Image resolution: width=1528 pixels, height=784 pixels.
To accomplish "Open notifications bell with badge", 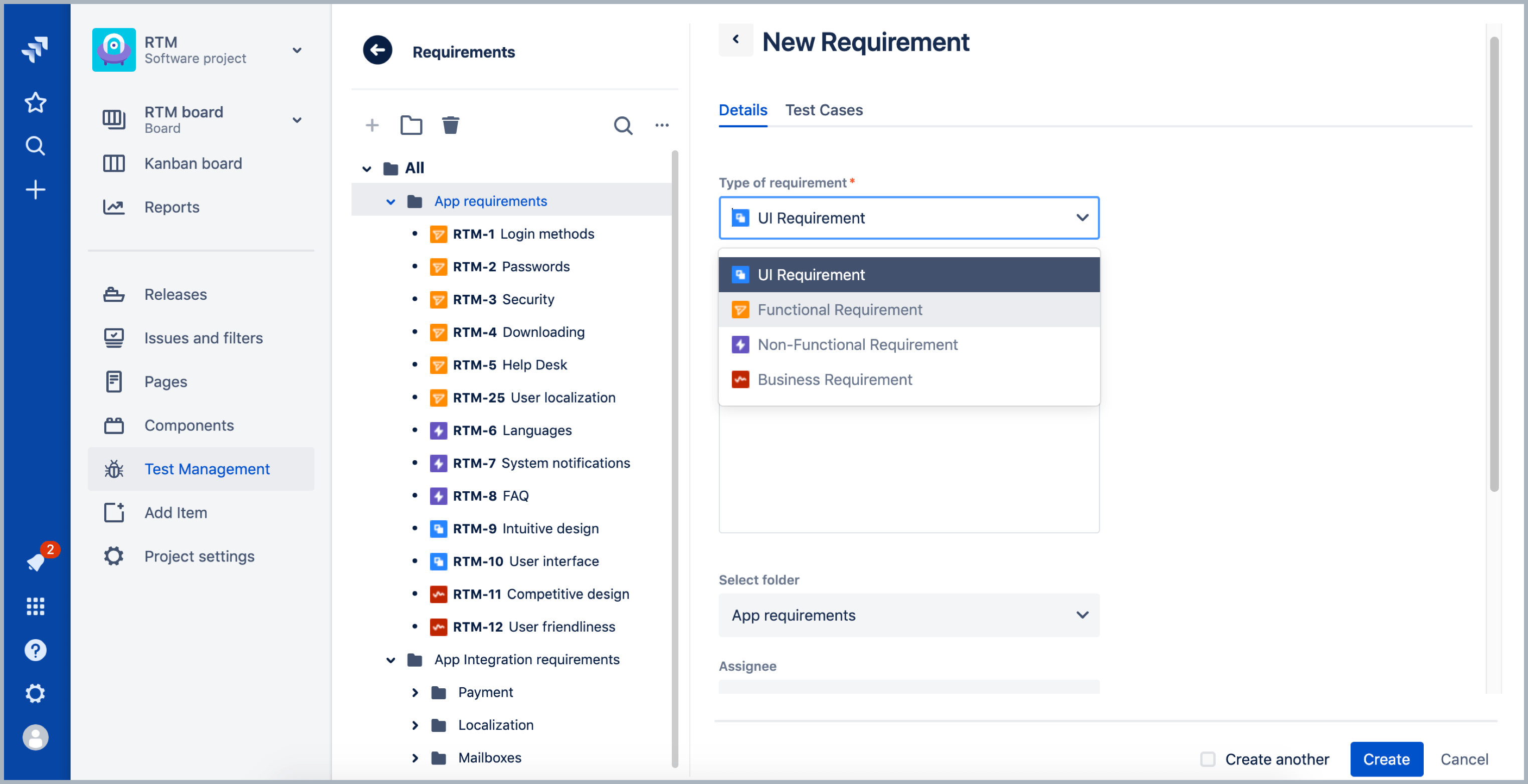I will click(36, 561).
